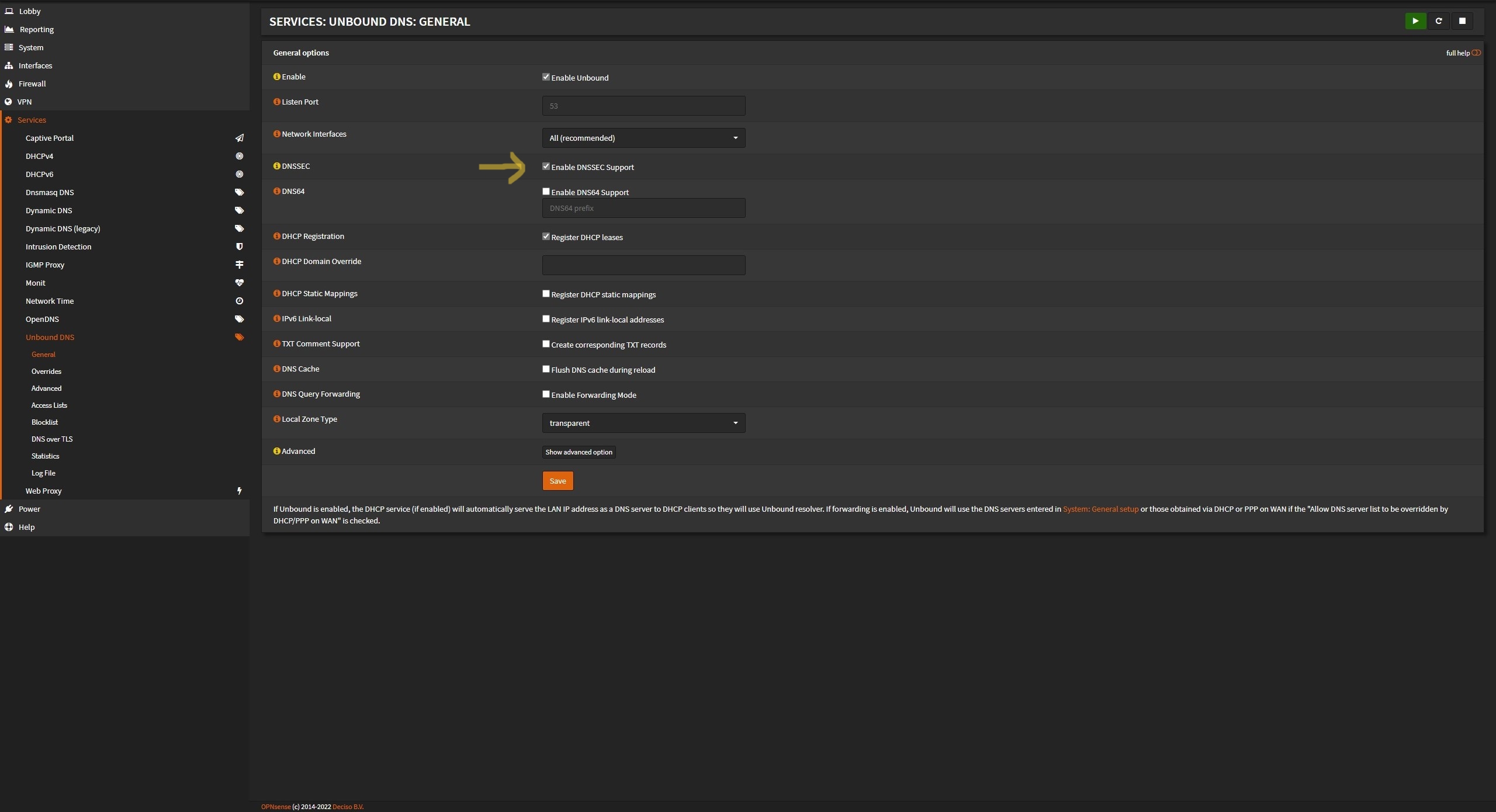Toggle the full help switch
Image resolution: width=1496 pixels, height=812 pixels.
pos(1476,53)
